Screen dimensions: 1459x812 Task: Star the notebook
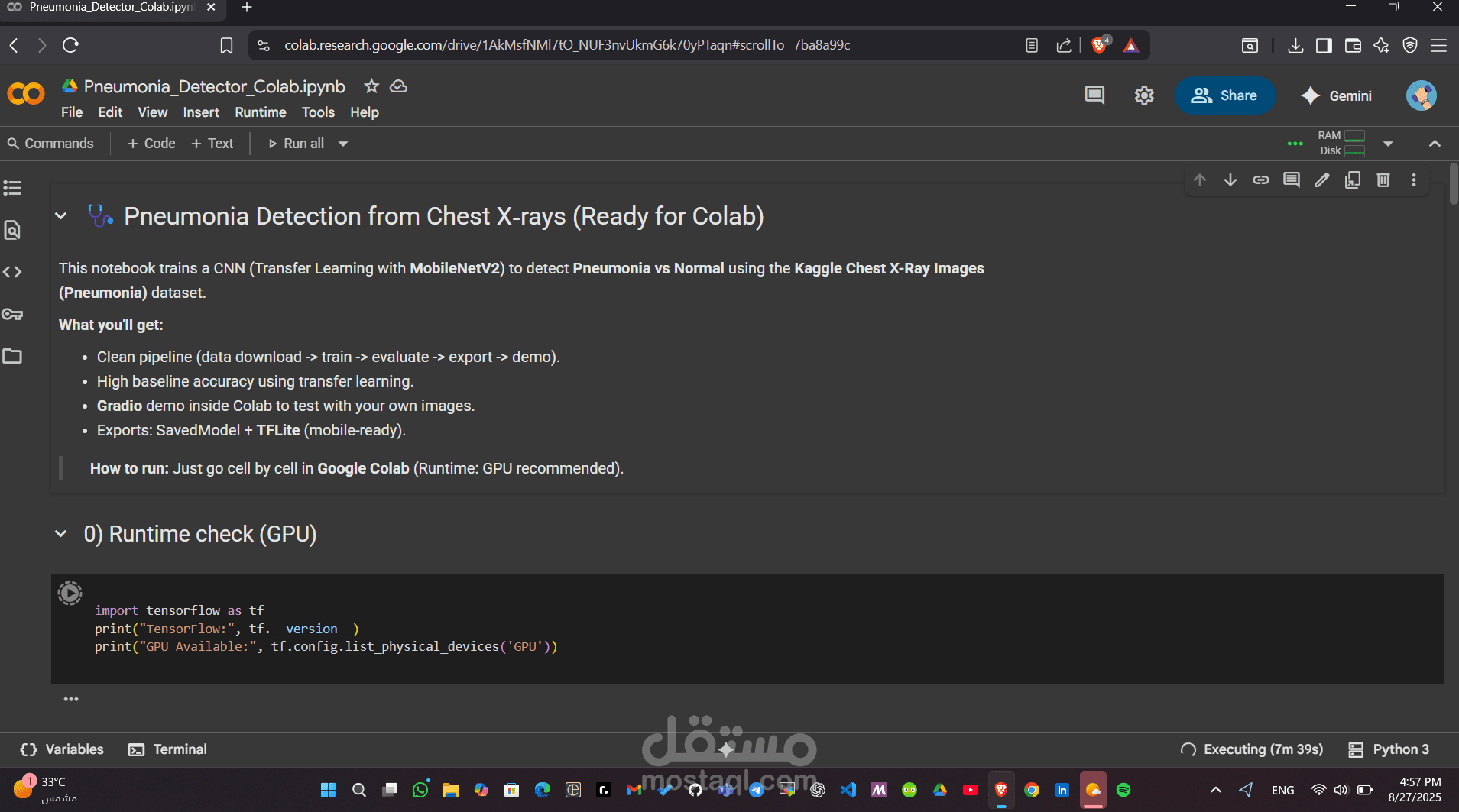point(371,86)
